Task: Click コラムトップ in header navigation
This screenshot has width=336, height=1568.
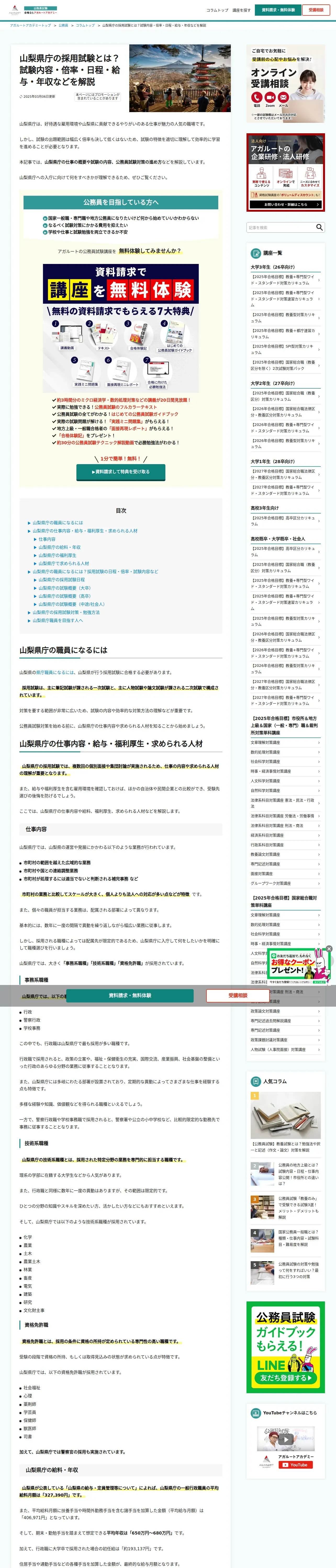Action: click(x=217, y=10)
